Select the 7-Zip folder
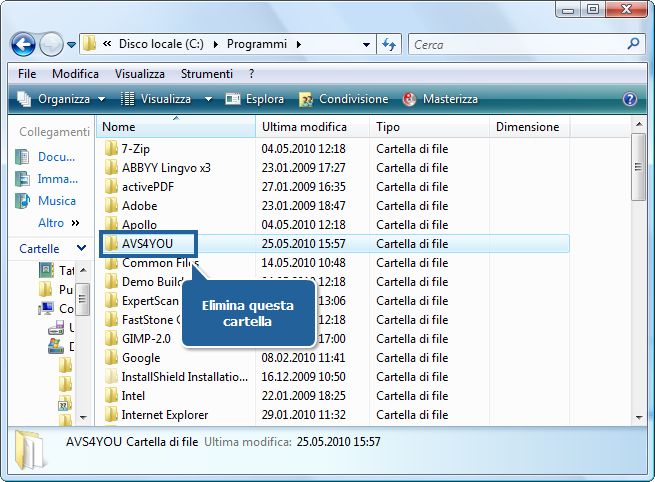The width and height of the screenshot is (655, 482). pos(127,149)
